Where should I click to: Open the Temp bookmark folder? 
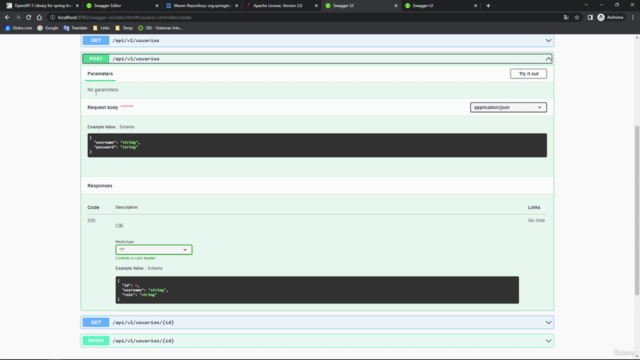click(124, 28)
